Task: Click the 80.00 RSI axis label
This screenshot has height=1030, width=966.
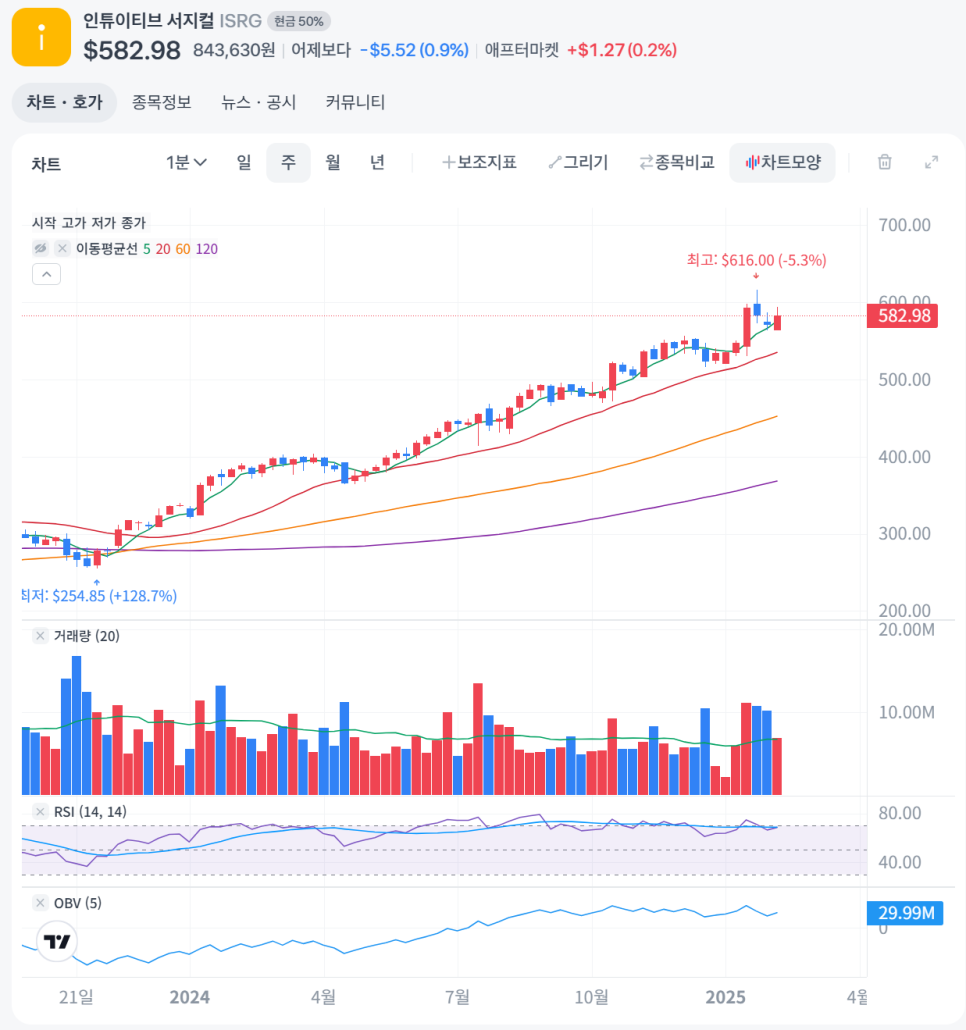Action: (900, 813)
